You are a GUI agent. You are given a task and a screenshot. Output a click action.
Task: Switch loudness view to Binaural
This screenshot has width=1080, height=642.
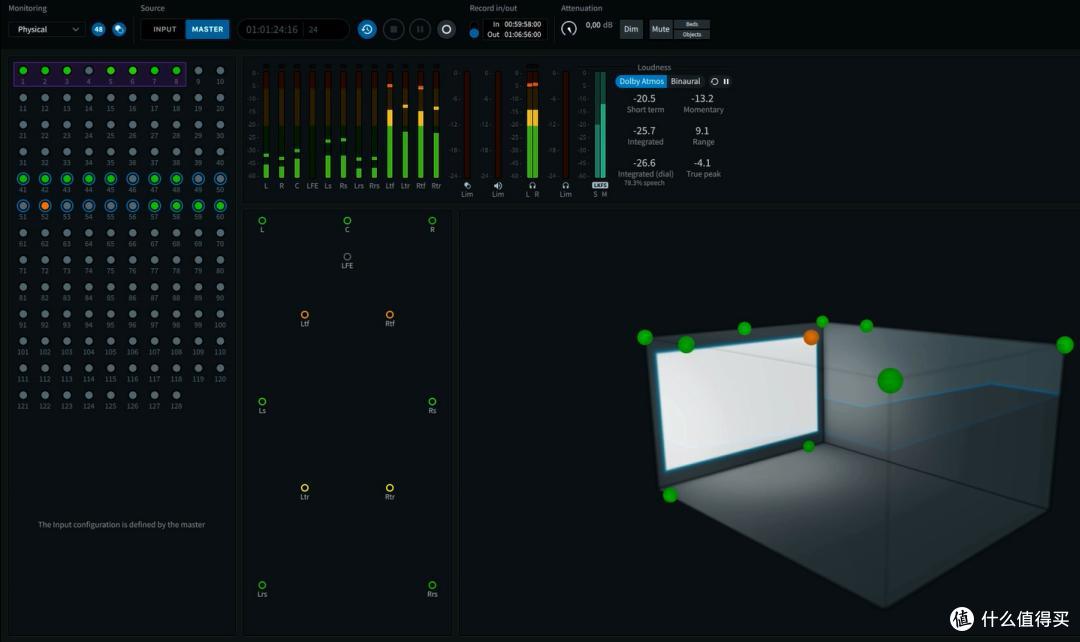pyautogui.click(x=685, y=81)
